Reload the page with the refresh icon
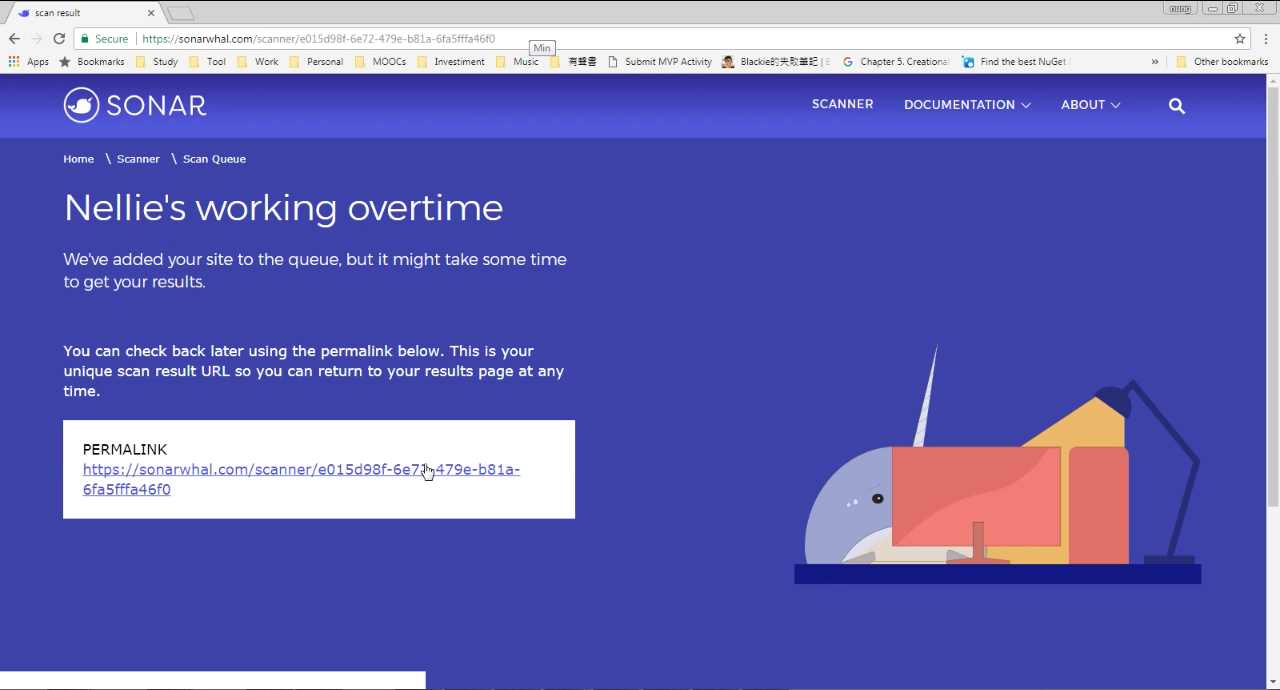 [59, 38]
